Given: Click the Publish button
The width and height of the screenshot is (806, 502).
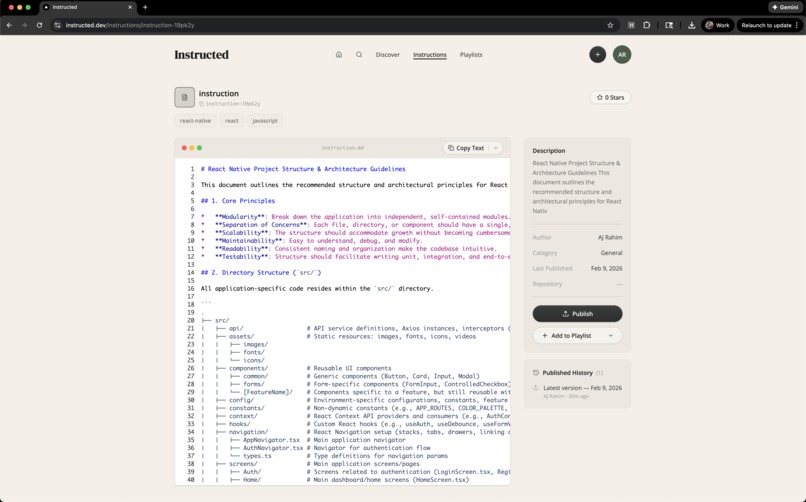Looking at the screenshot, I should (x=577, y=313).
